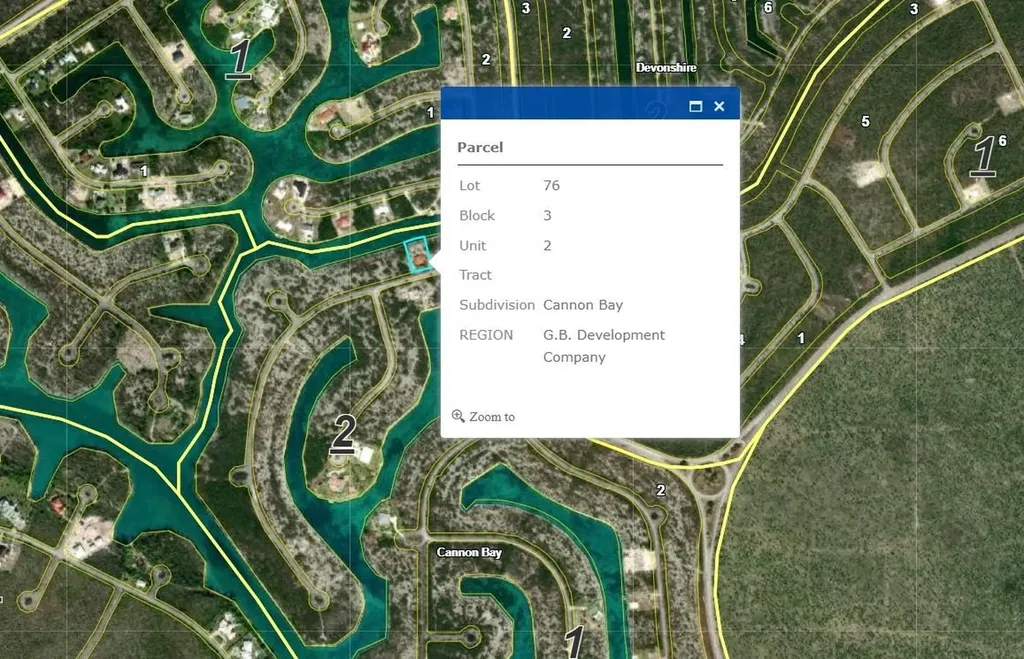Click the Block field label
Image resolution: width=1024 pixels, height=659 pixels.
477,215
